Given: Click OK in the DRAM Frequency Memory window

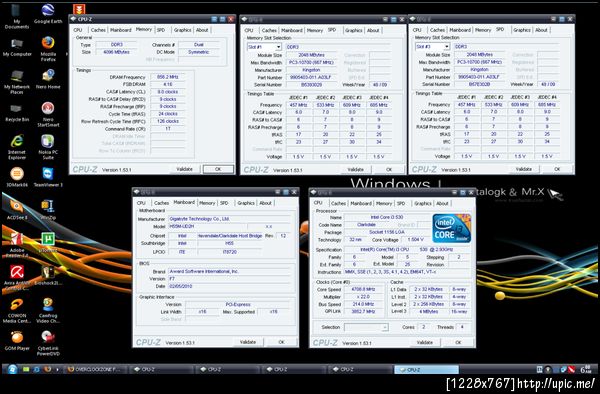Looking at the screenshot, I should 218,169.
